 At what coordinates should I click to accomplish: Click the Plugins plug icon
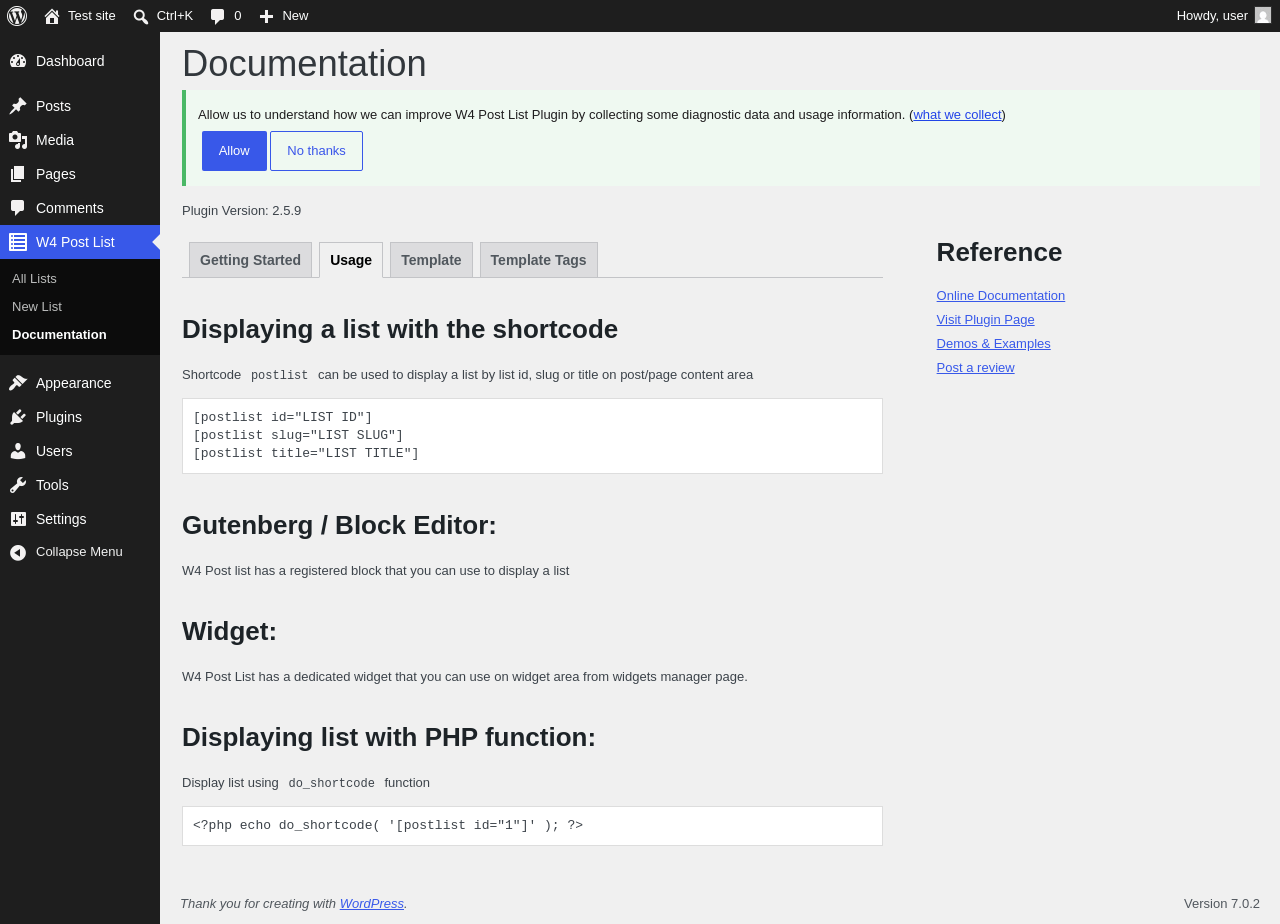point(18,417)
